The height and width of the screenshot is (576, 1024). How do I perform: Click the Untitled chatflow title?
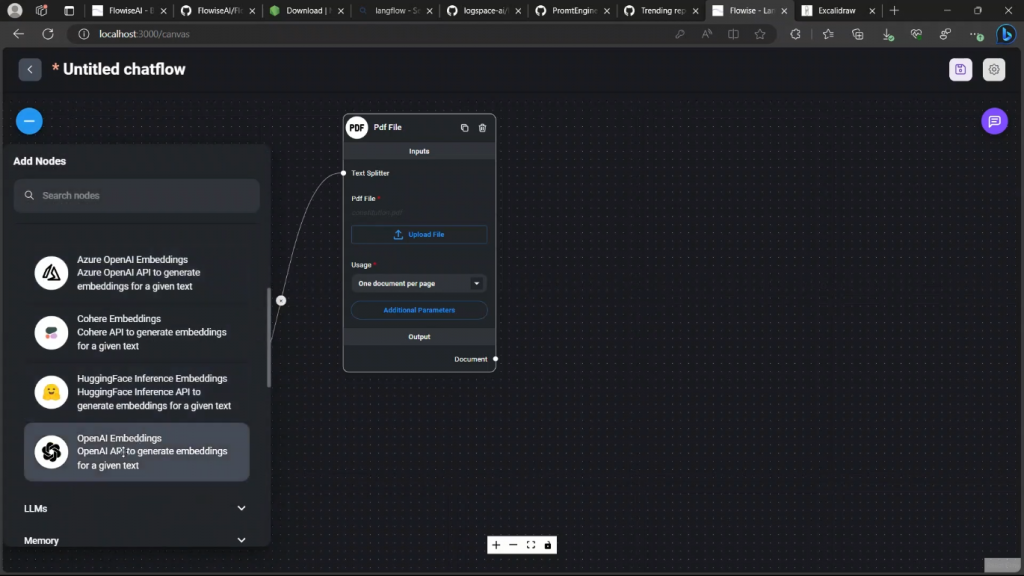pos(124,69)
